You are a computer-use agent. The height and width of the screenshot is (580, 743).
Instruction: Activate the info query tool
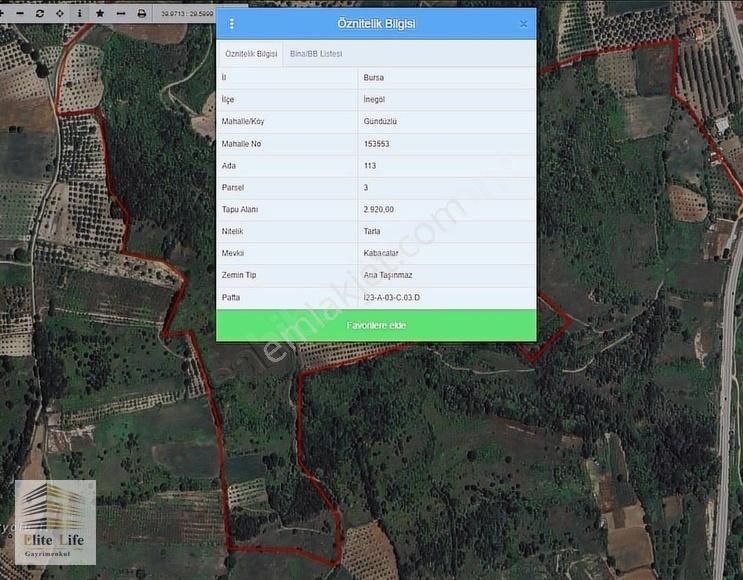coord(80,13)
